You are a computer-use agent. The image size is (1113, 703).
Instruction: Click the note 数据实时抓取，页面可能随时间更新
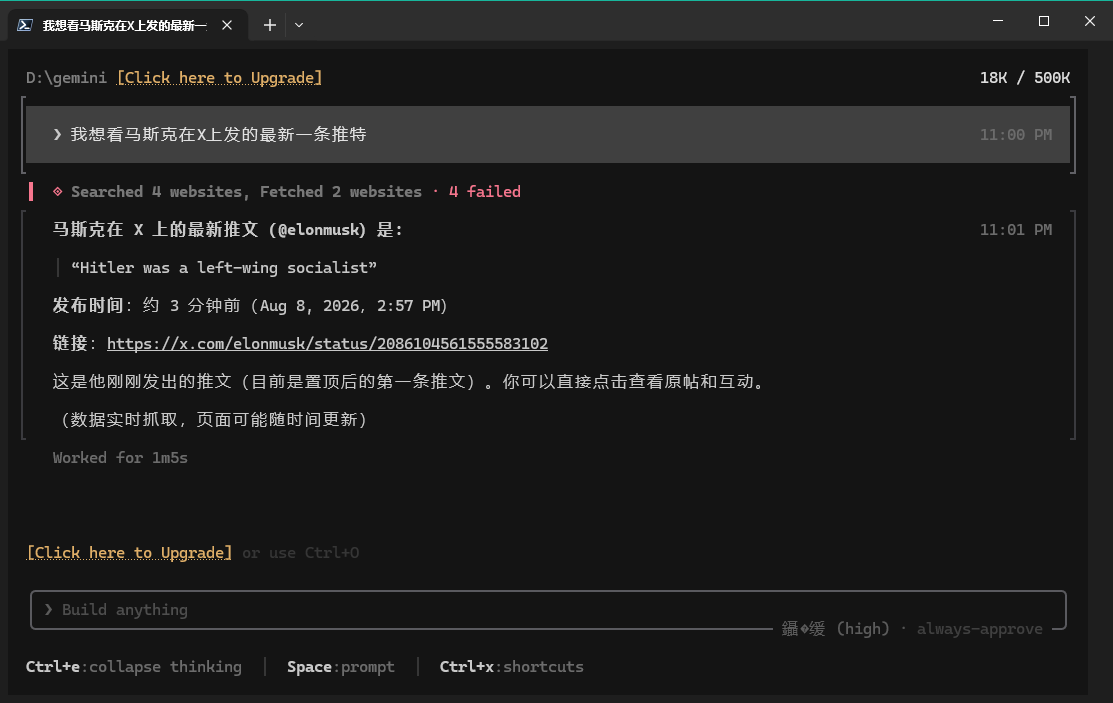213,420
